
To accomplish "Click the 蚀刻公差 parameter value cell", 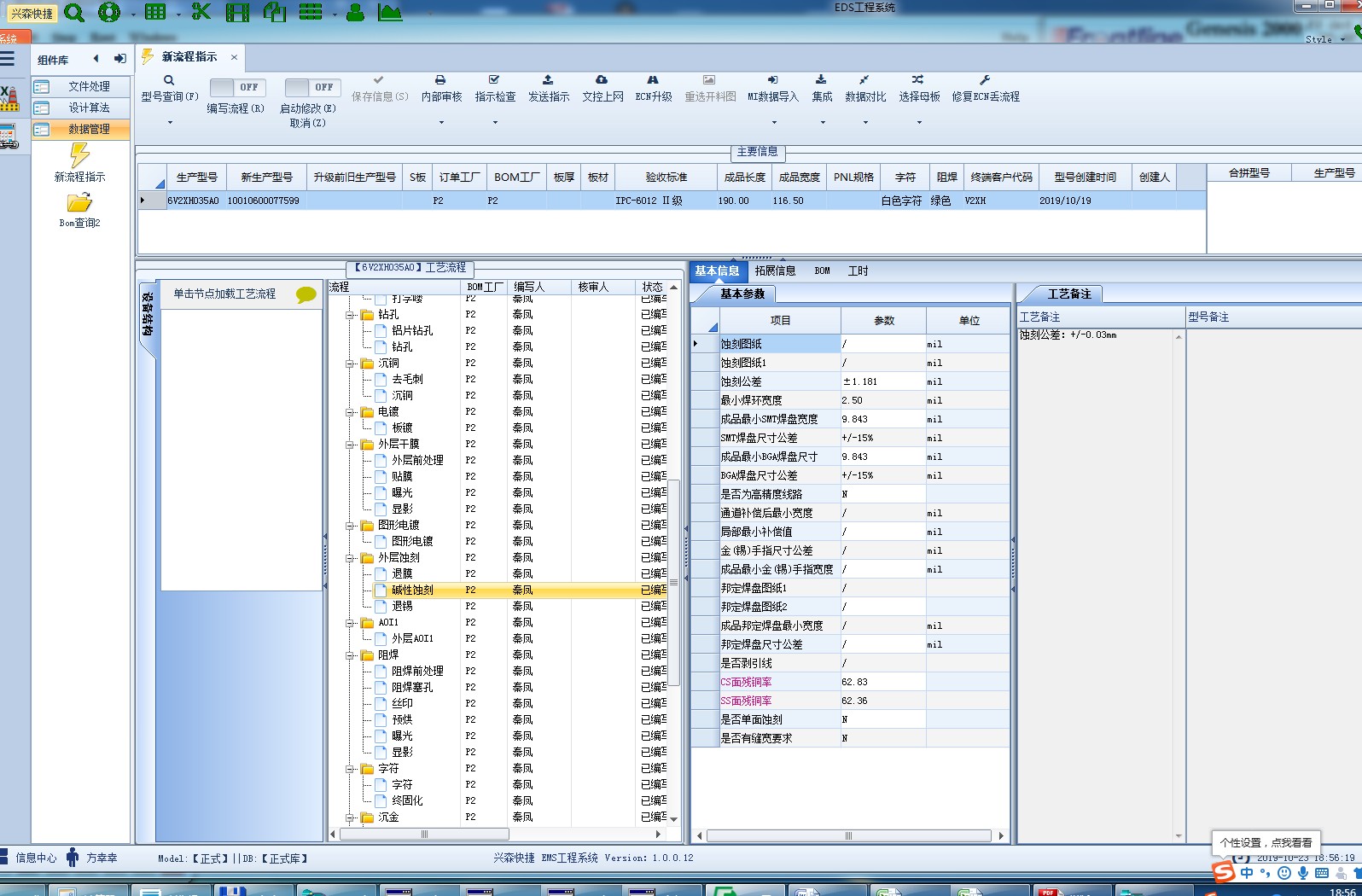I will point(882,381).
